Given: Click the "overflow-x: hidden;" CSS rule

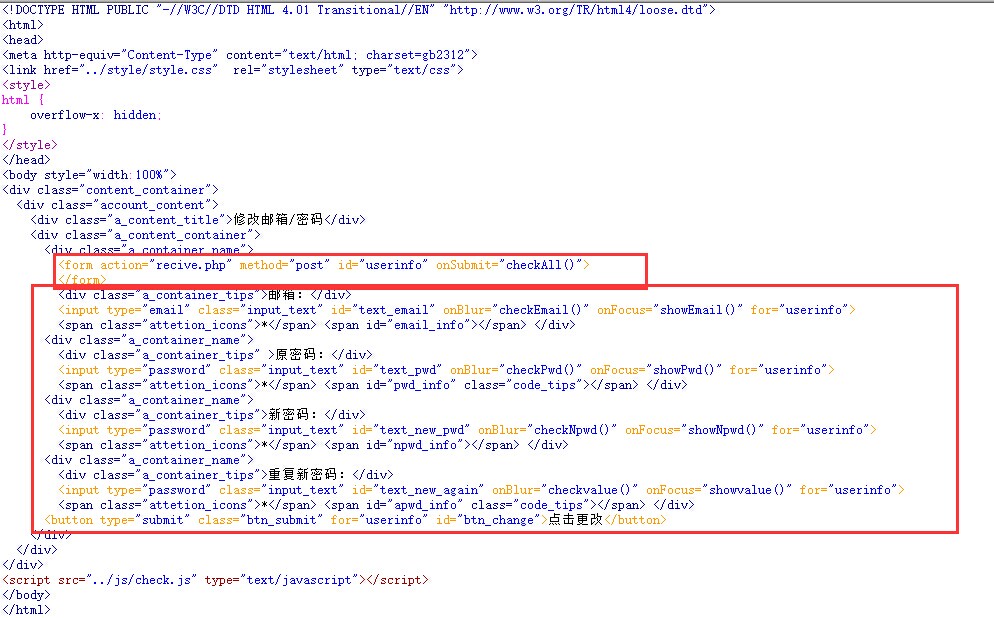Looking at the screenshot, I should [x=96, y=115].
